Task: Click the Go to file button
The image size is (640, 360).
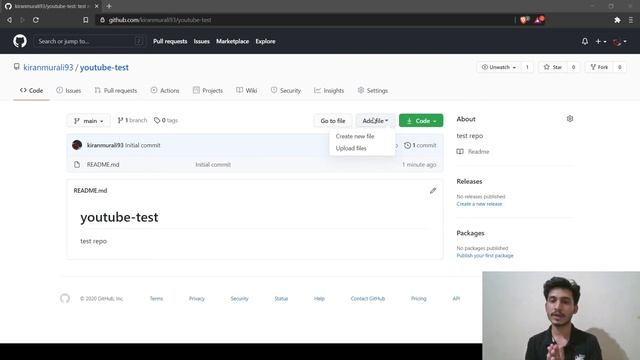Action: (x=333, y=120)
